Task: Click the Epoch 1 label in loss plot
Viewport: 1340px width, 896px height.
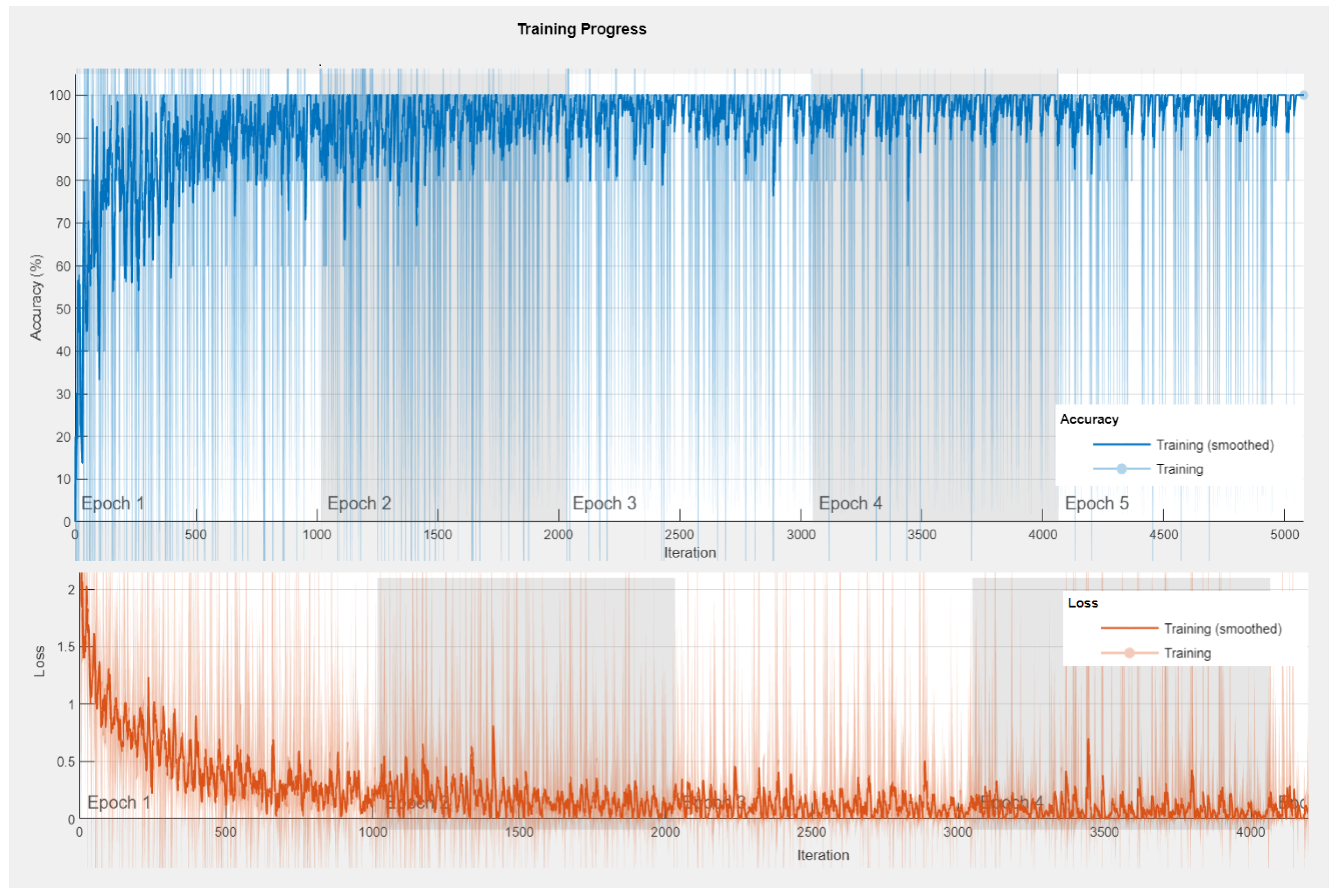Action: pos(118,802)
